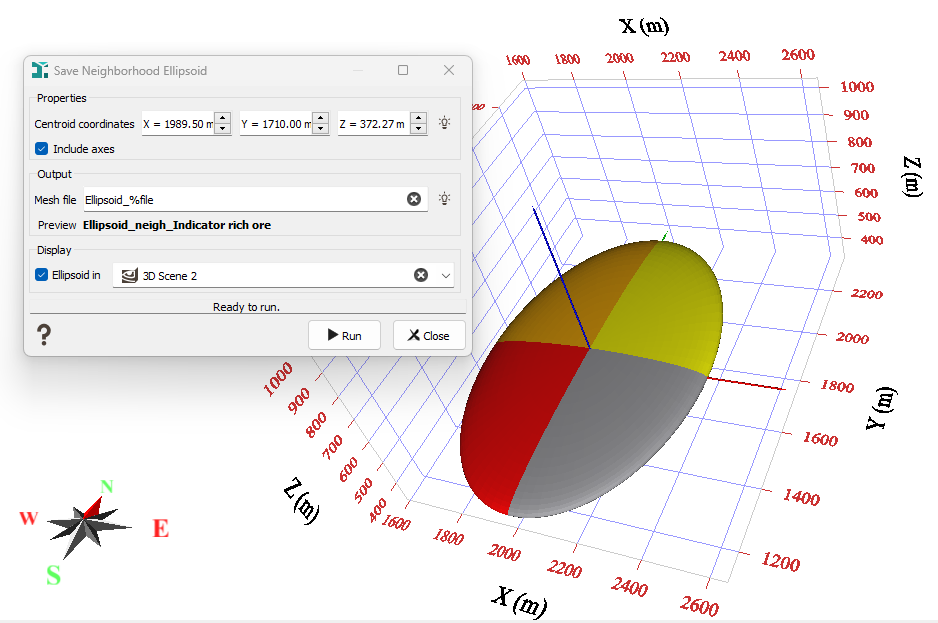Clear the Mesh file name field

click(x=414, y=200)
